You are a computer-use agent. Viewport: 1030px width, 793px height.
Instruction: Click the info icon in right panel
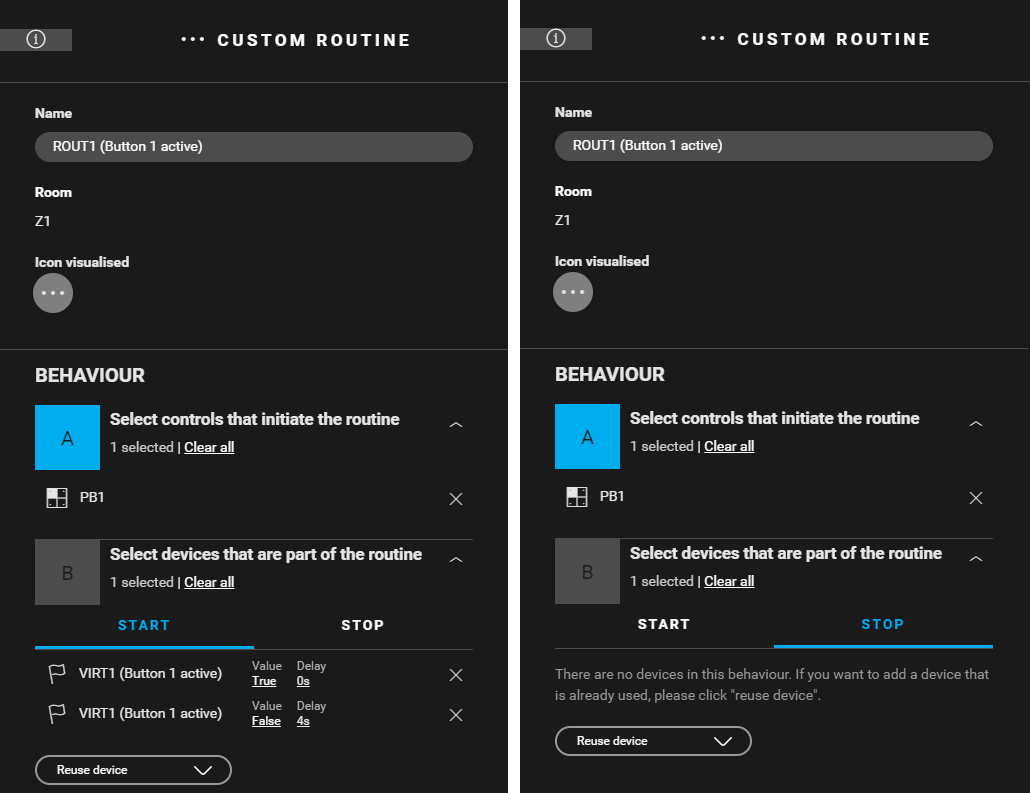(x=556, y=38)
